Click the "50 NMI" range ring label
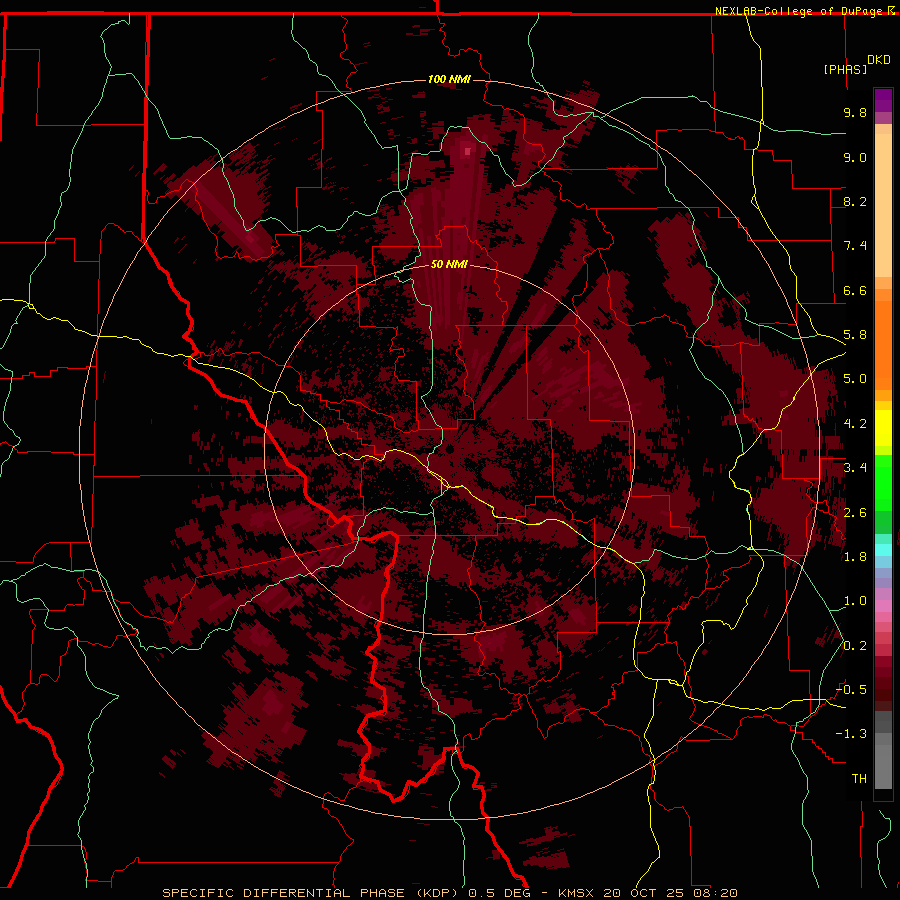The width and height of the screenshot is (900, 900). point(449,264)
